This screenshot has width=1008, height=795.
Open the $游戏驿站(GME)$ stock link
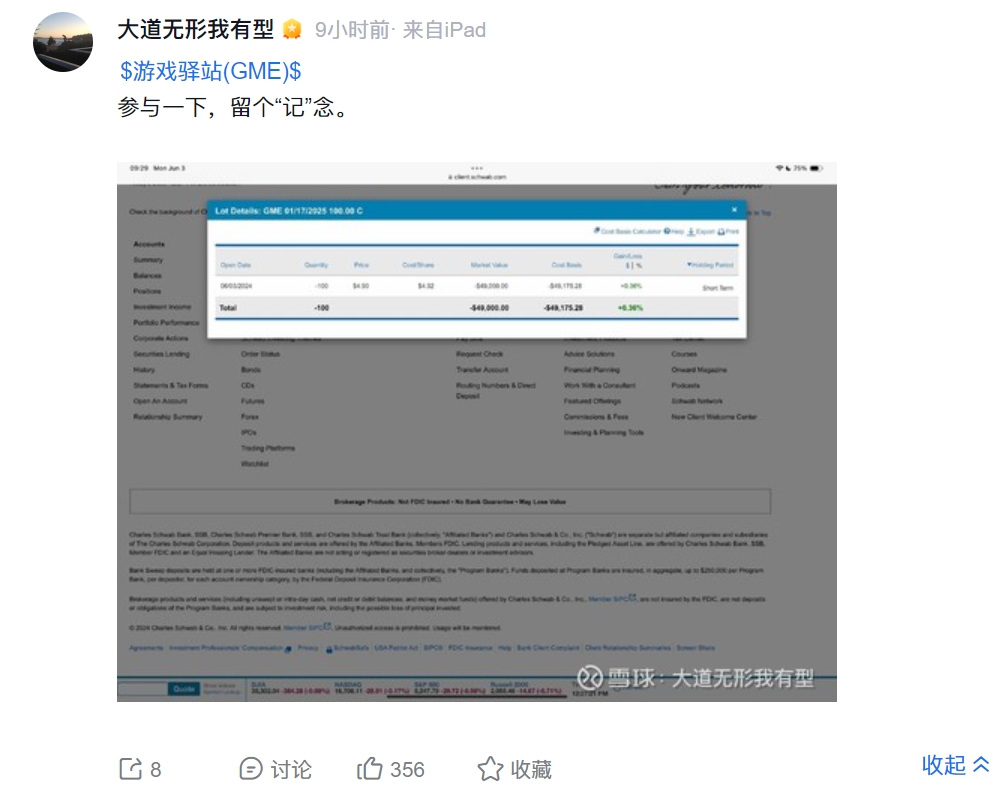click(210, 71)
